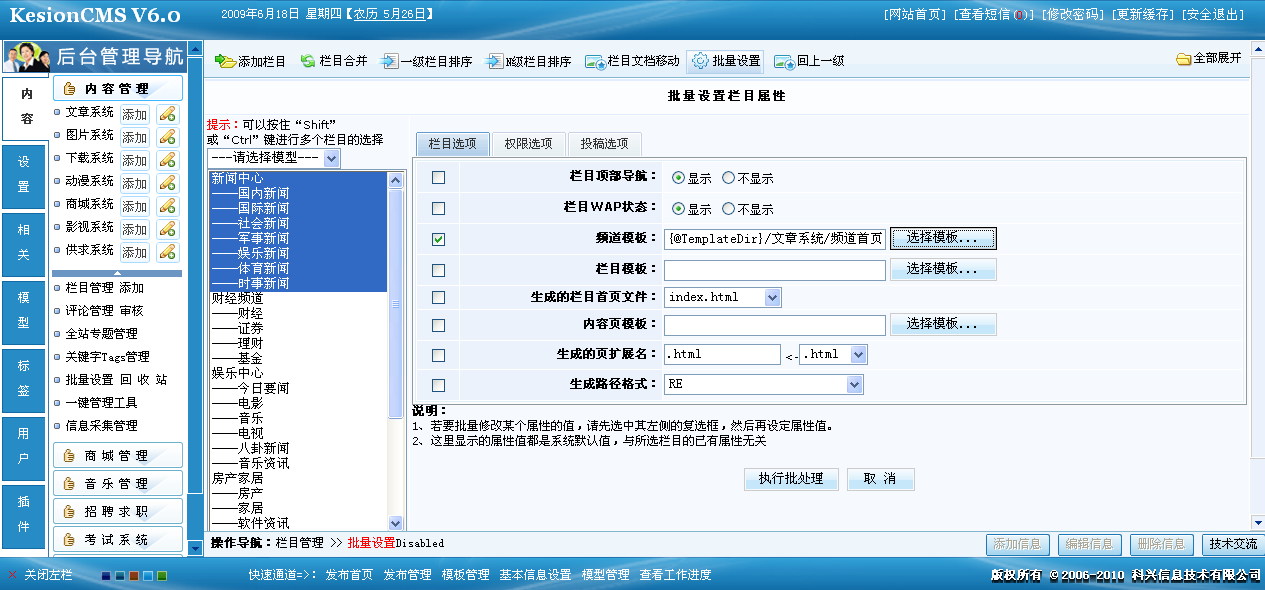This screenshot has width=1265, height=590.
Task: Click the 执行批处理 button
Action: [790, 479]
